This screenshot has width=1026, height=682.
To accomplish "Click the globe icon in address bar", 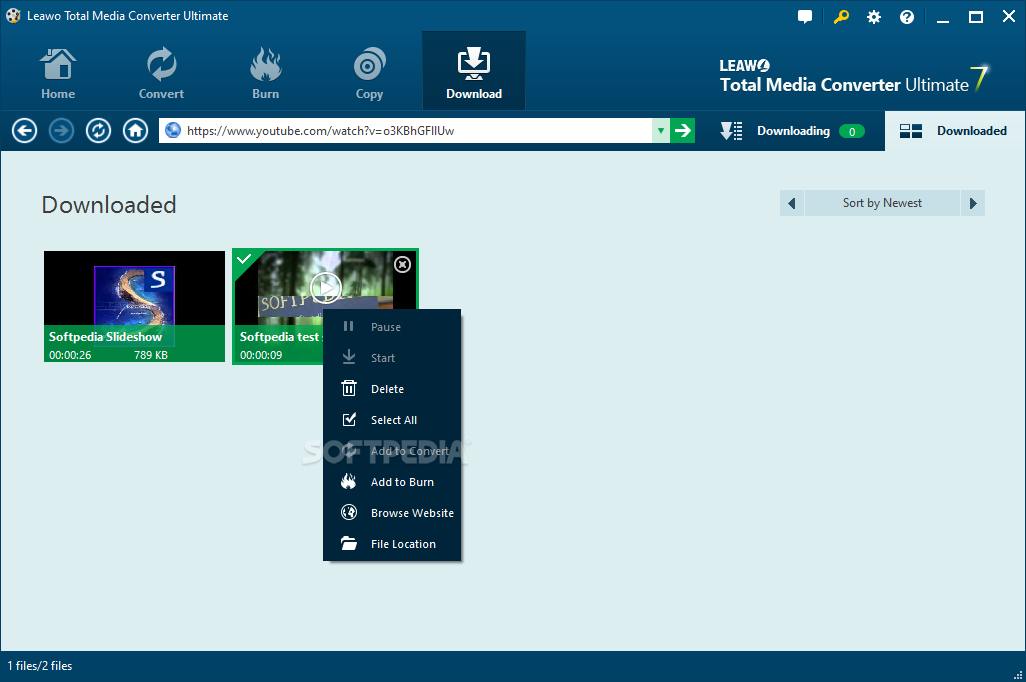I will point(173,130).
